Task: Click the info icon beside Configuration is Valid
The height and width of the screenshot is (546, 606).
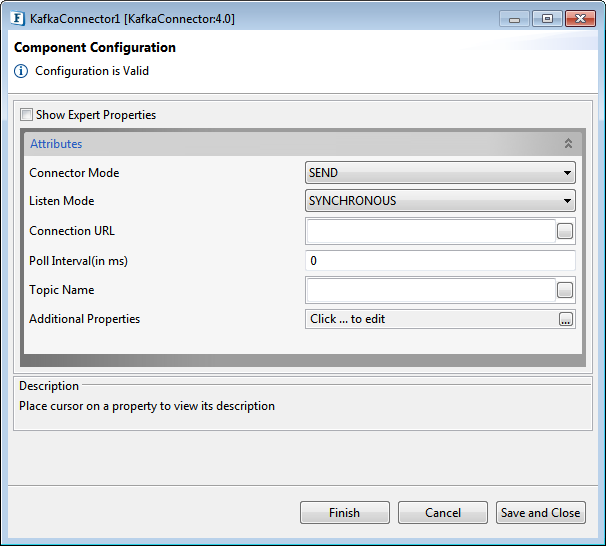Action: pos(21,71)
